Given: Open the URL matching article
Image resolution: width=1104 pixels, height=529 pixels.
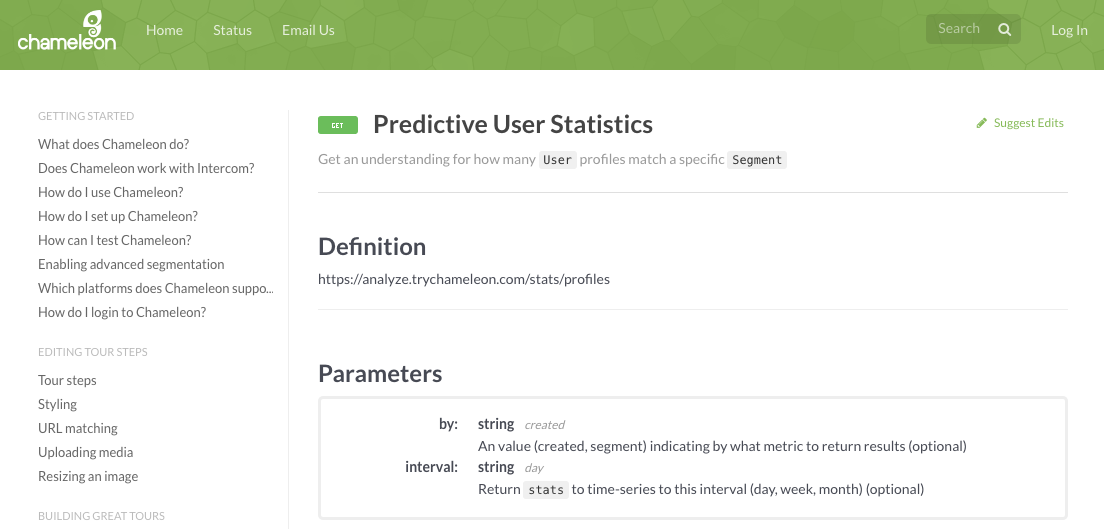Looking at the screenshot, I should [77, 428].
